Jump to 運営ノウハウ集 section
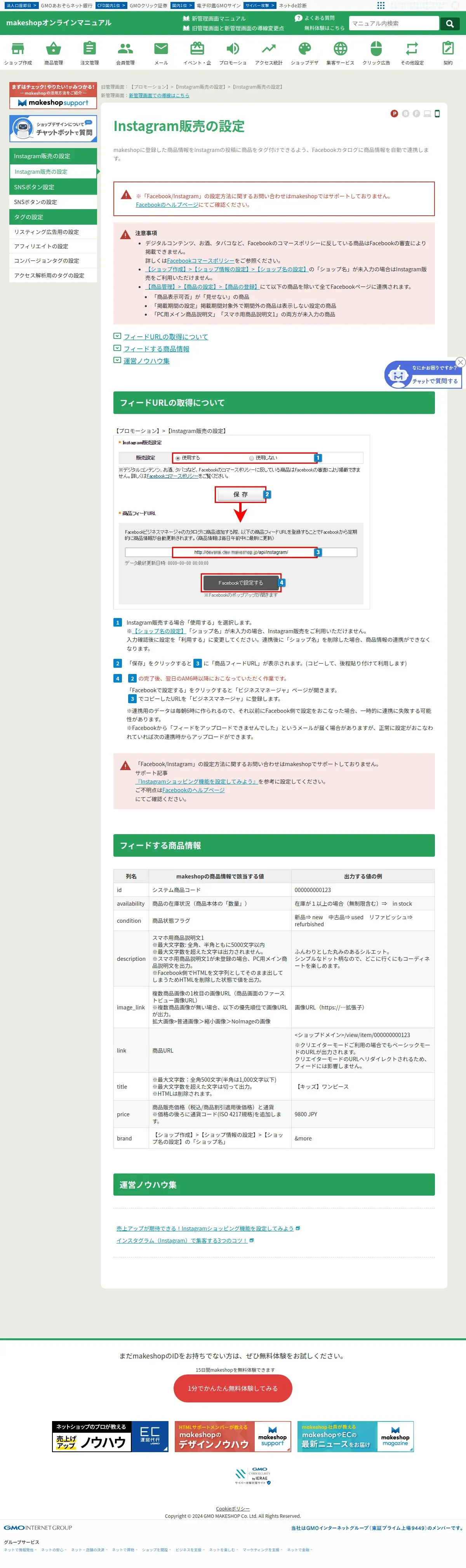The width and height of the screenshot is (466, 1568). 147,361
